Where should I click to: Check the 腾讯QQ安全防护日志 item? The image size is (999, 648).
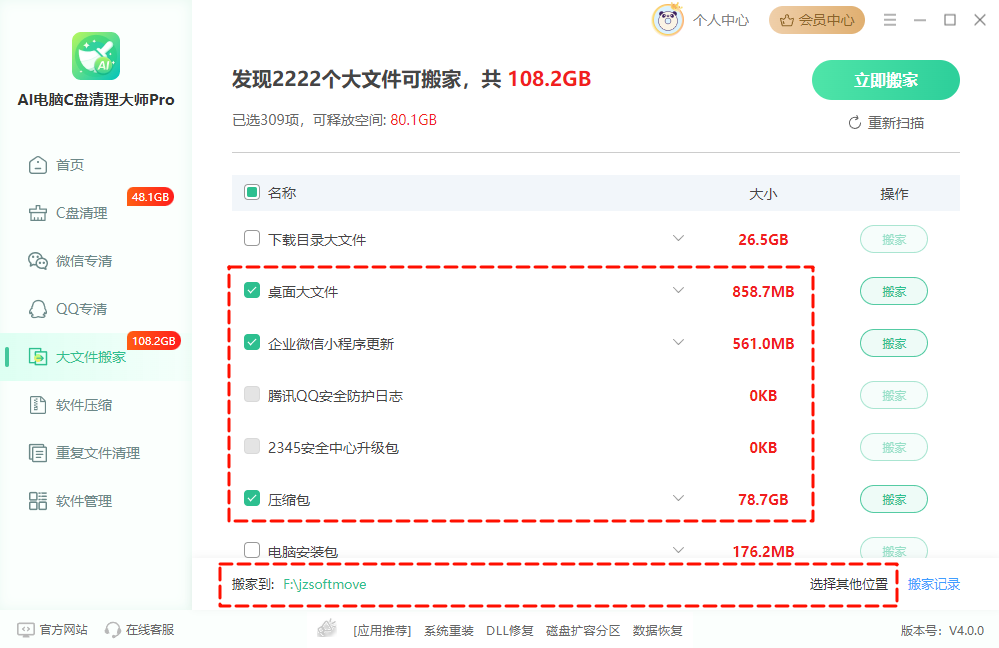click(x=251, y=395)
